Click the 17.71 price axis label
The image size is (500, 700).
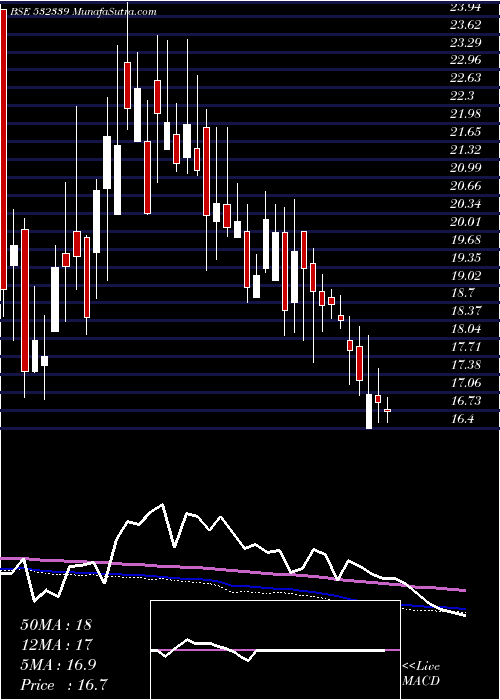pos(466,347)
